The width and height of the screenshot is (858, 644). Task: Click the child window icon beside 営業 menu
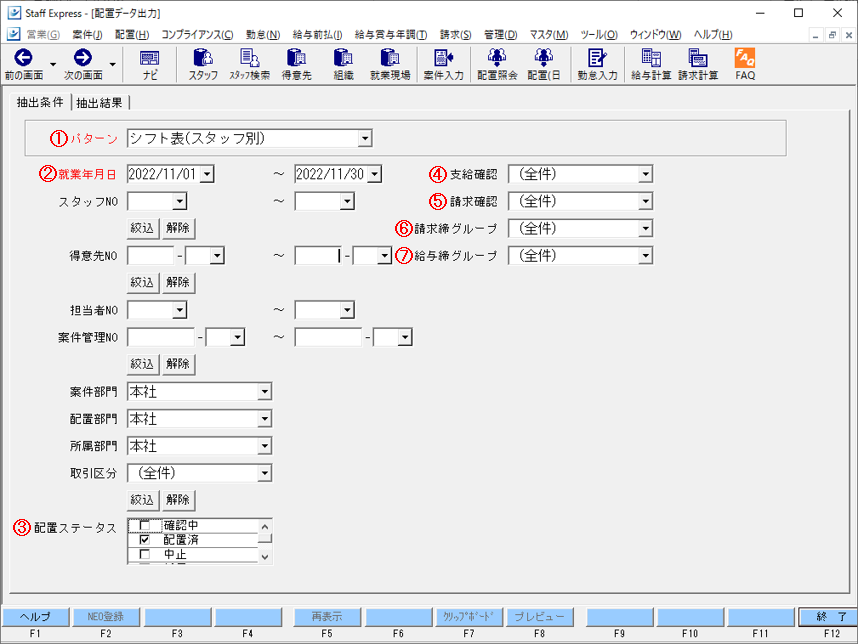point(14,34)
